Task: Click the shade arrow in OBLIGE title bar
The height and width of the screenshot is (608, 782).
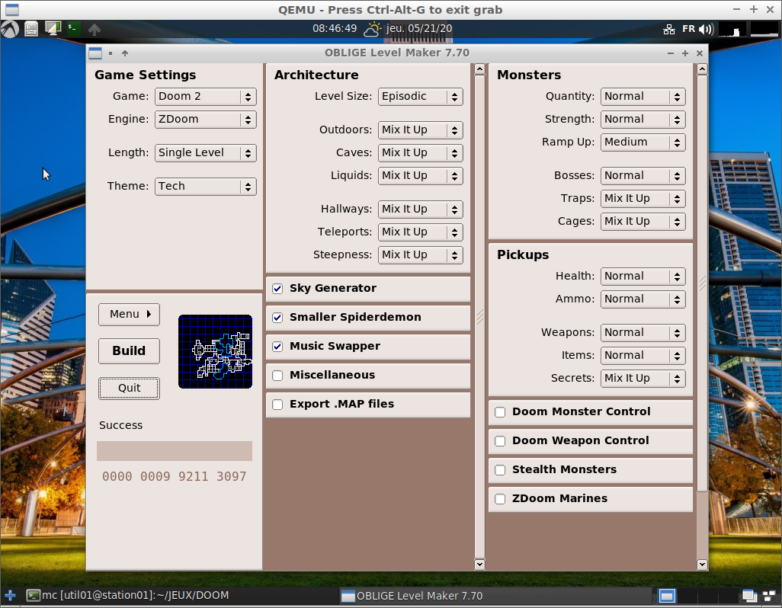Action: tap(125, 53)
